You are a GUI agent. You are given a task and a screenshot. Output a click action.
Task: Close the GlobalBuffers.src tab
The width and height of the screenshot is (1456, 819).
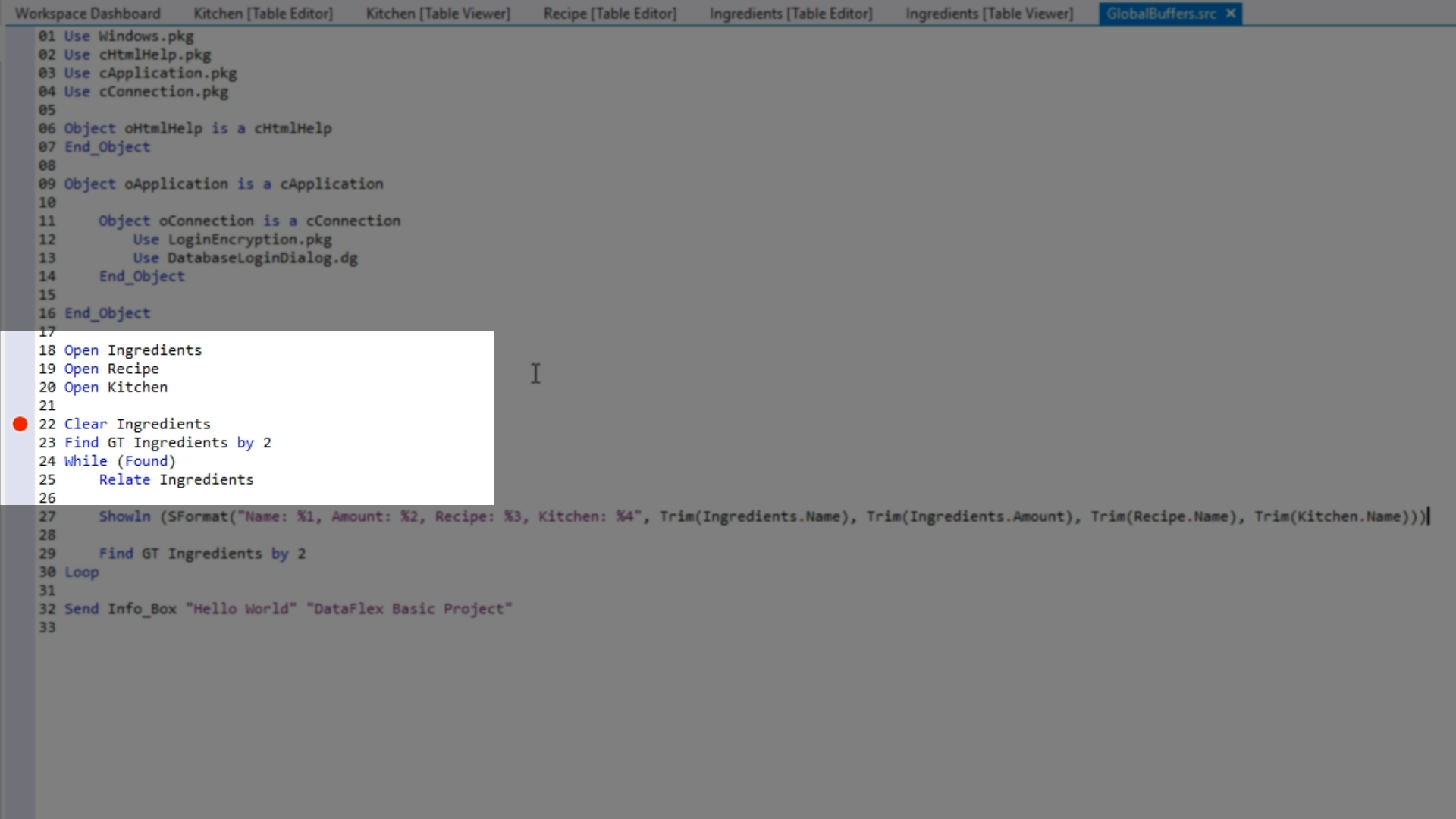pyautogui.click(x=1231, y=14)
